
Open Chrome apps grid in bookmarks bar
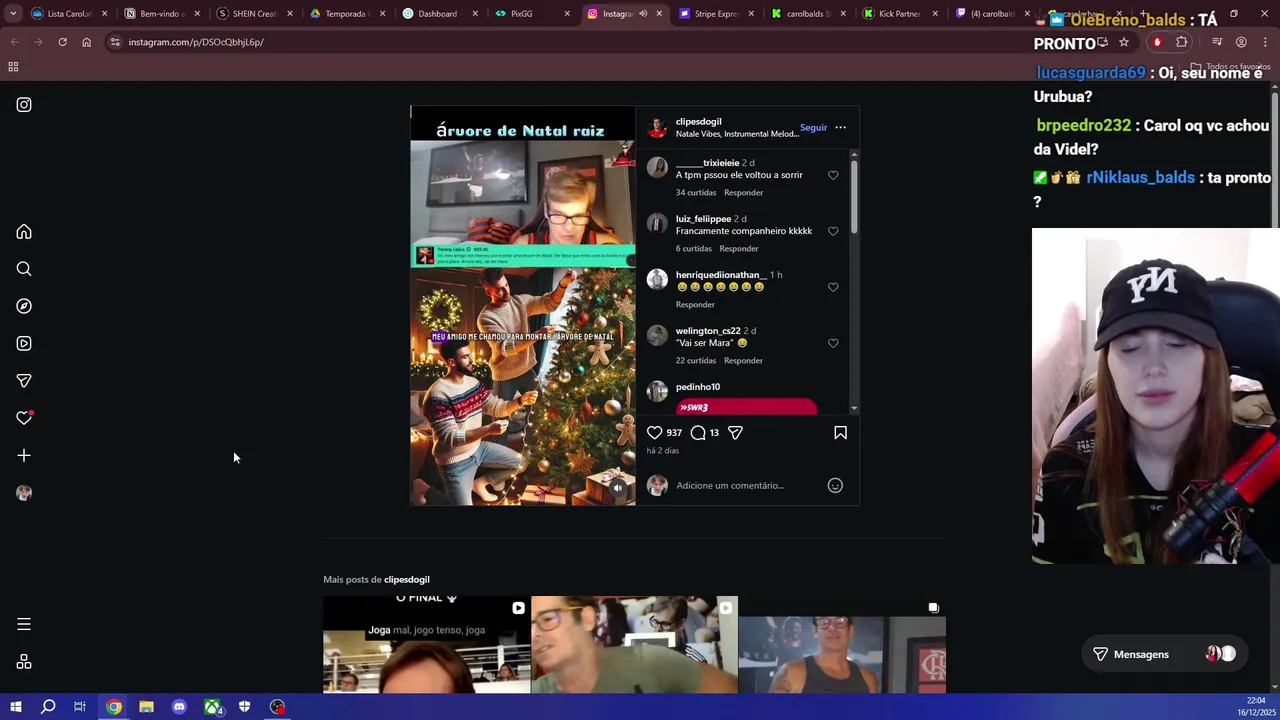[x=13, y=67]
